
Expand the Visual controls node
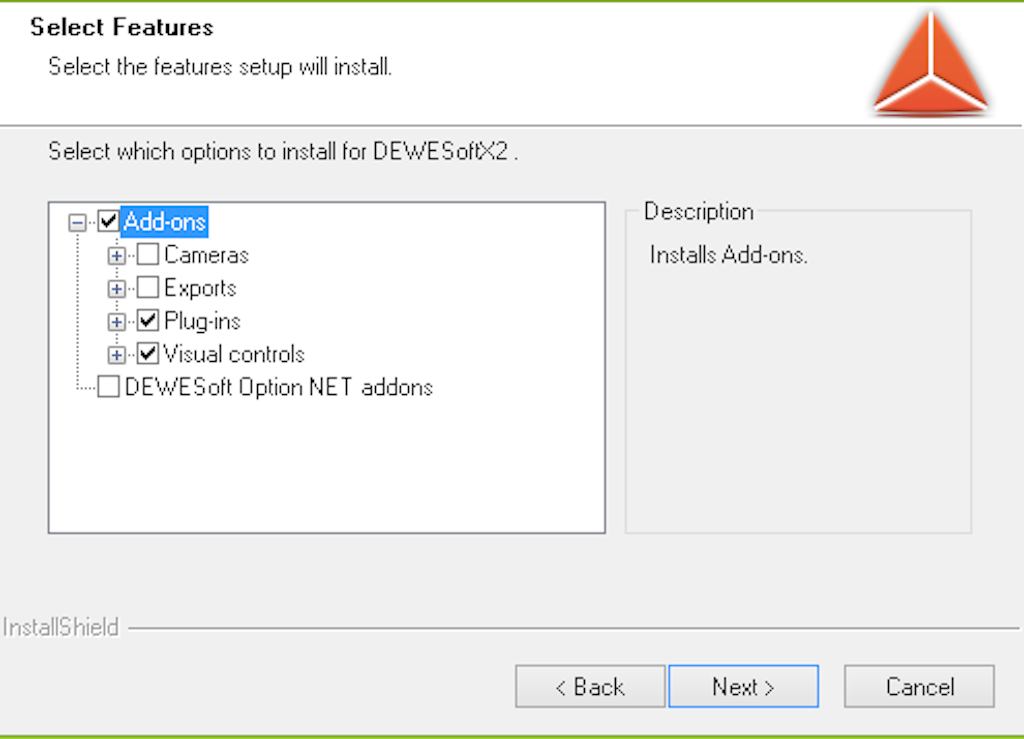(116, 354)
